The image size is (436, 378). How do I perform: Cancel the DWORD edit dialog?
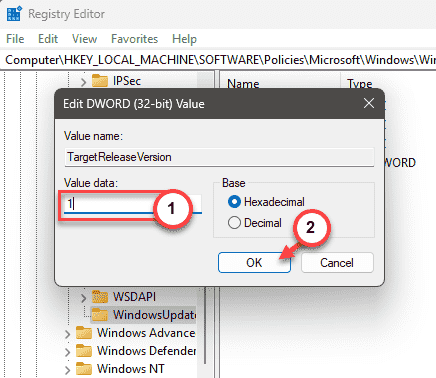click(x=337, y=263)
